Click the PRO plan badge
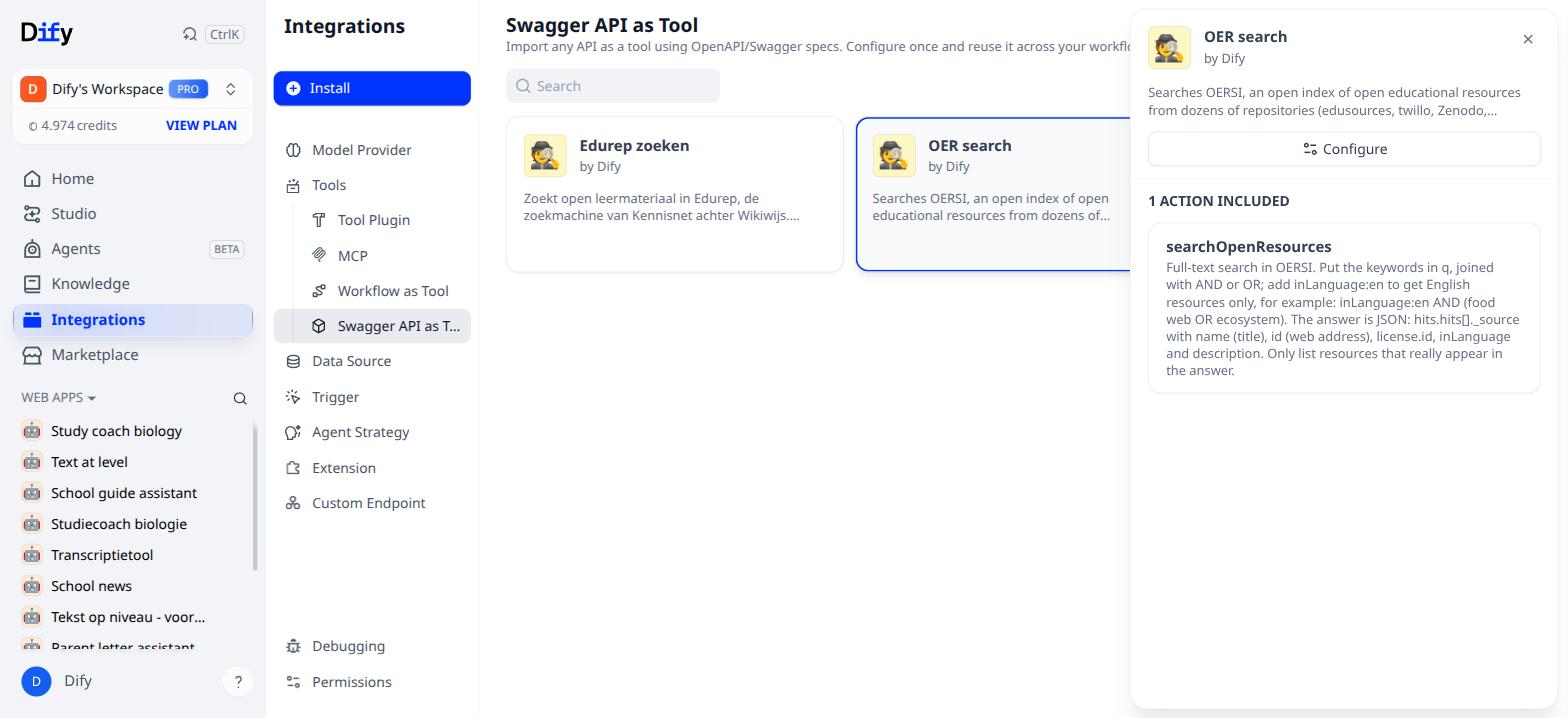The image size is (1568, 718). tap(188, 89)
